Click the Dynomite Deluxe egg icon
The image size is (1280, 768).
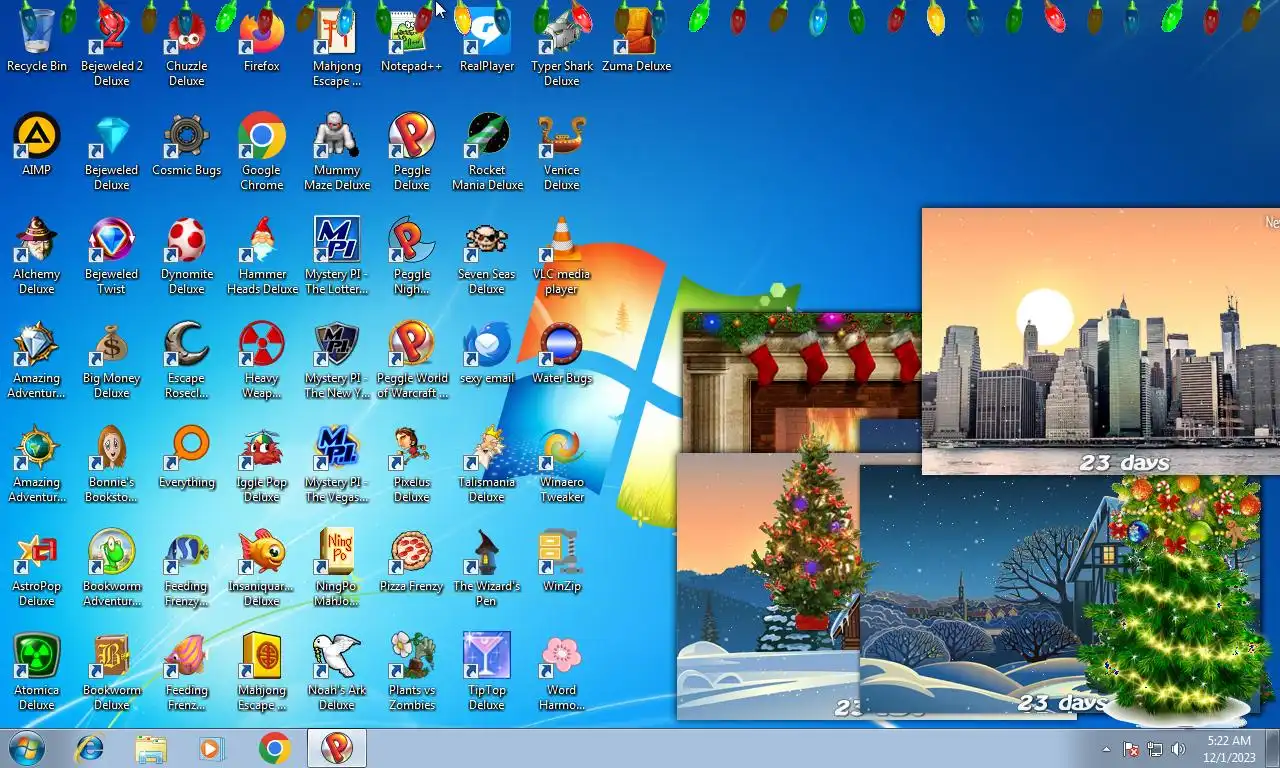click(187, 255)
